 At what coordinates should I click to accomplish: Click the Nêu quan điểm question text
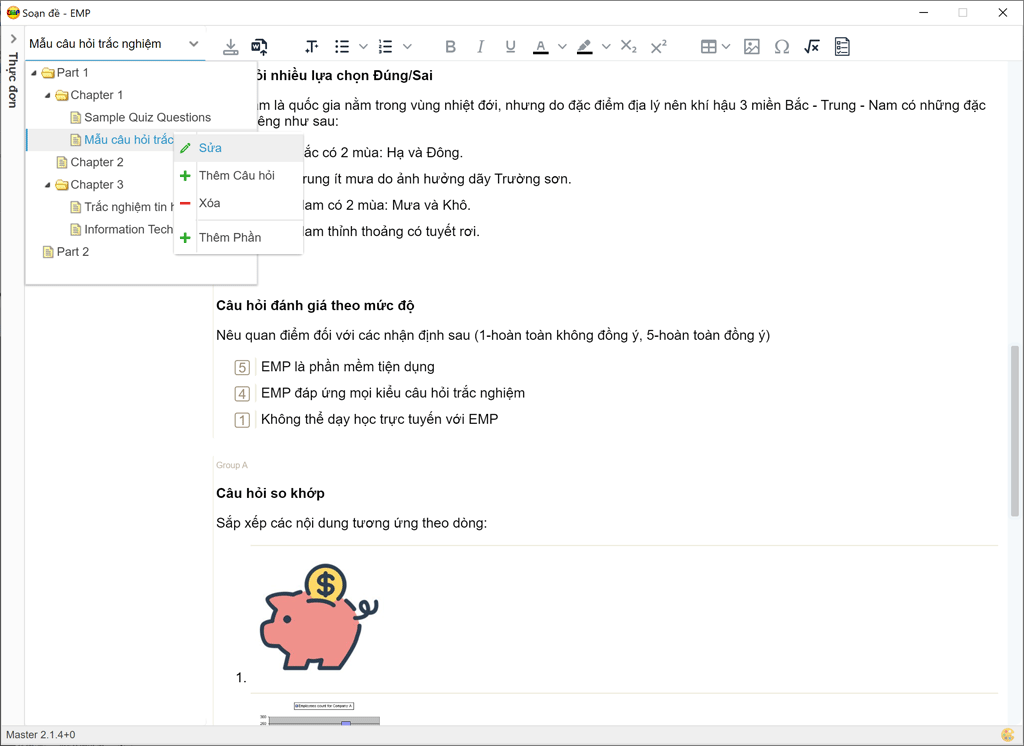493,336
